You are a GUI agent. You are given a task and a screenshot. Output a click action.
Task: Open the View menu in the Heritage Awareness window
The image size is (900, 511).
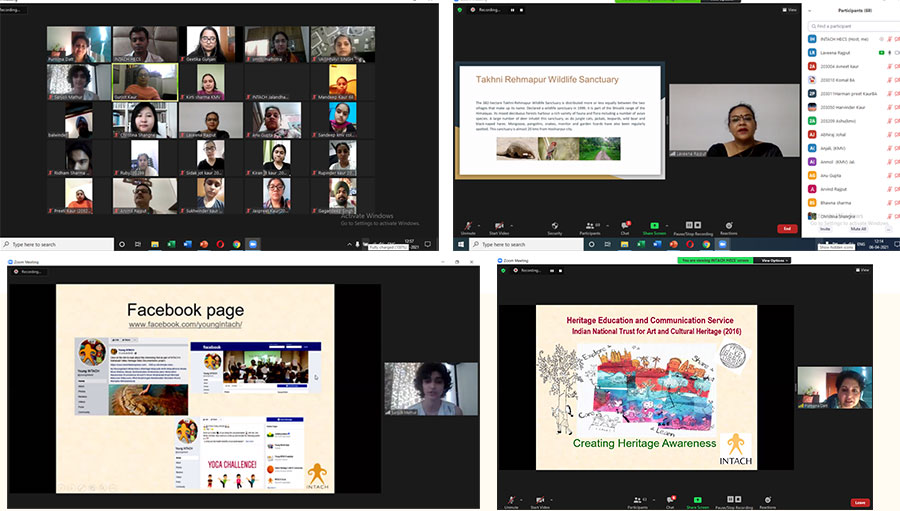[863, 270]
